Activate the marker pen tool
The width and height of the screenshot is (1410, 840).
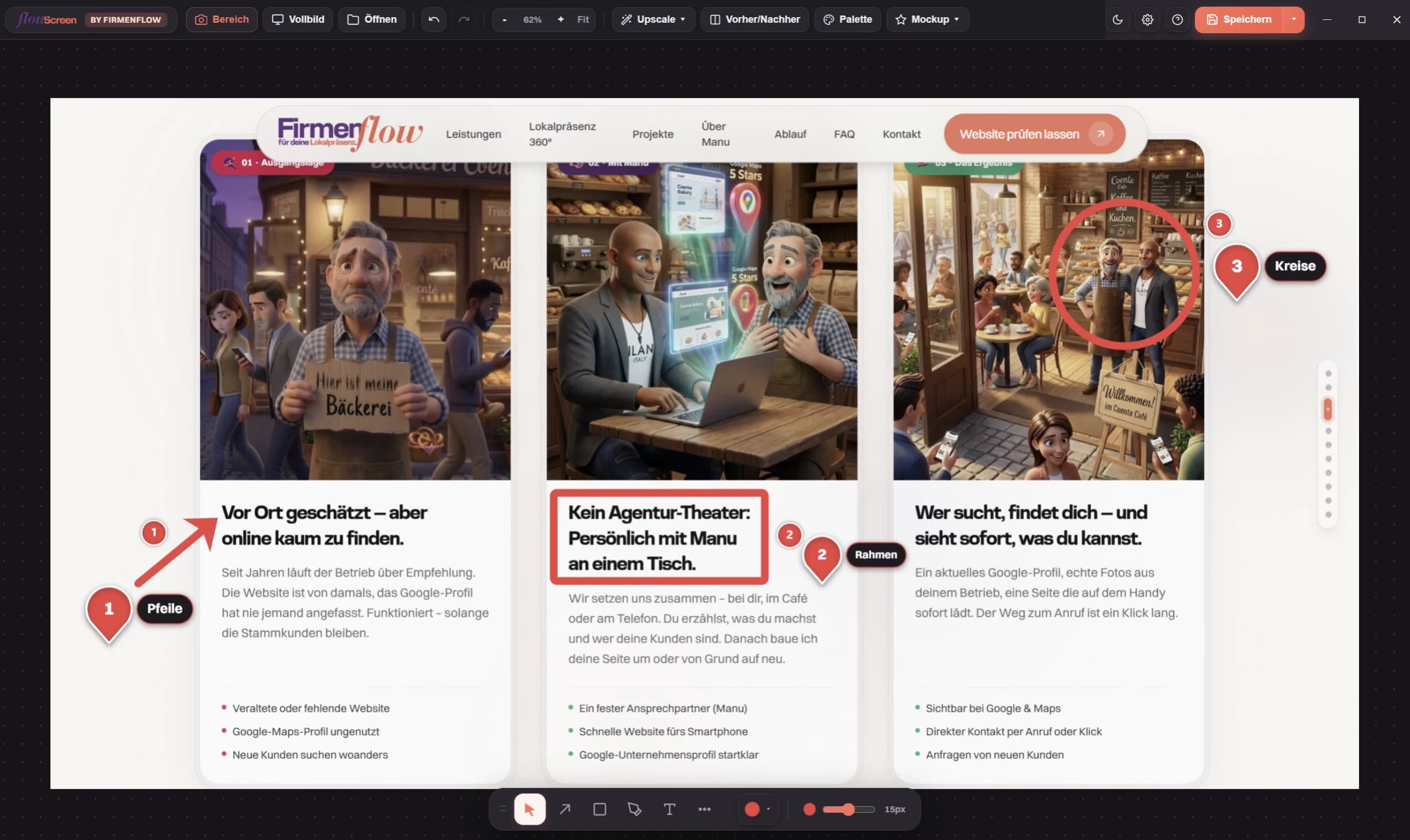tap(634, 809)
